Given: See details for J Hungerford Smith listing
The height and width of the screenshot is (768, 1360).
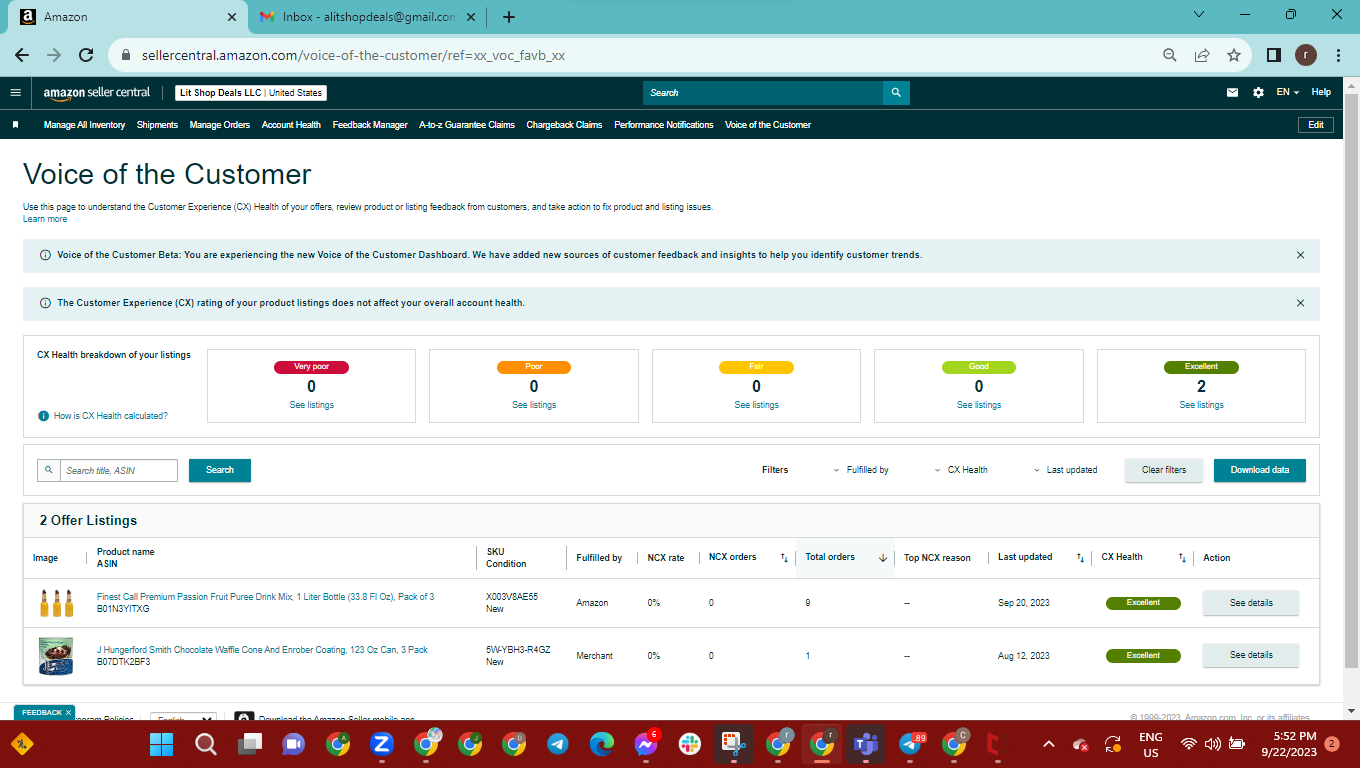Looking at the screenshot, I should [x=1251, y=655].
